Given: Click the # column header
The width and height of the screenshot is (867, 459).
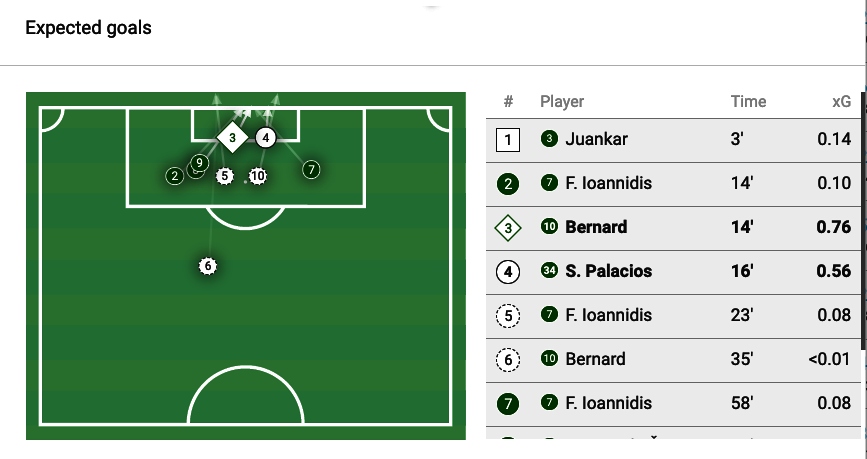Looking at the screenshot, I should (x=508, y=101).
